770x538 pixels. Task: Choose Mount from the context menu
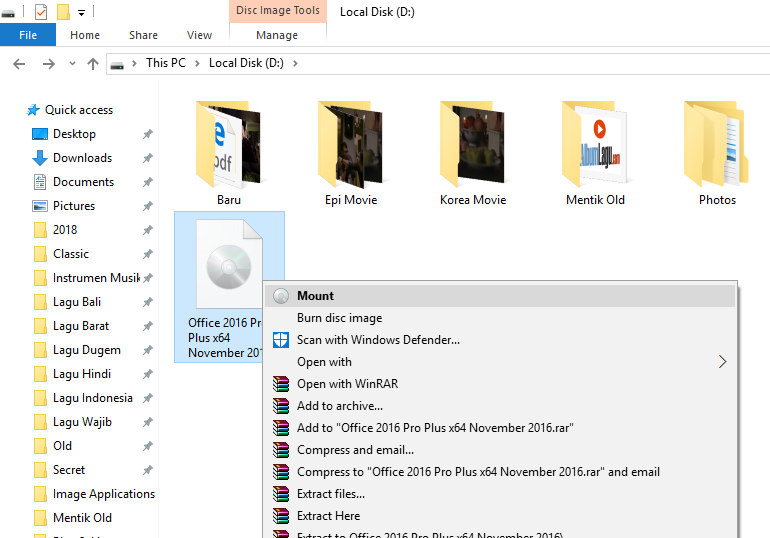(500, 296)
